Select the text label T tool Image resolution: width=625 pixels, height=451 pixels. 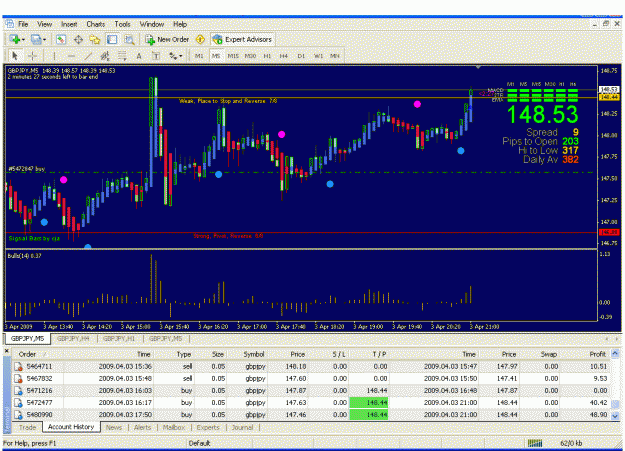156,56
